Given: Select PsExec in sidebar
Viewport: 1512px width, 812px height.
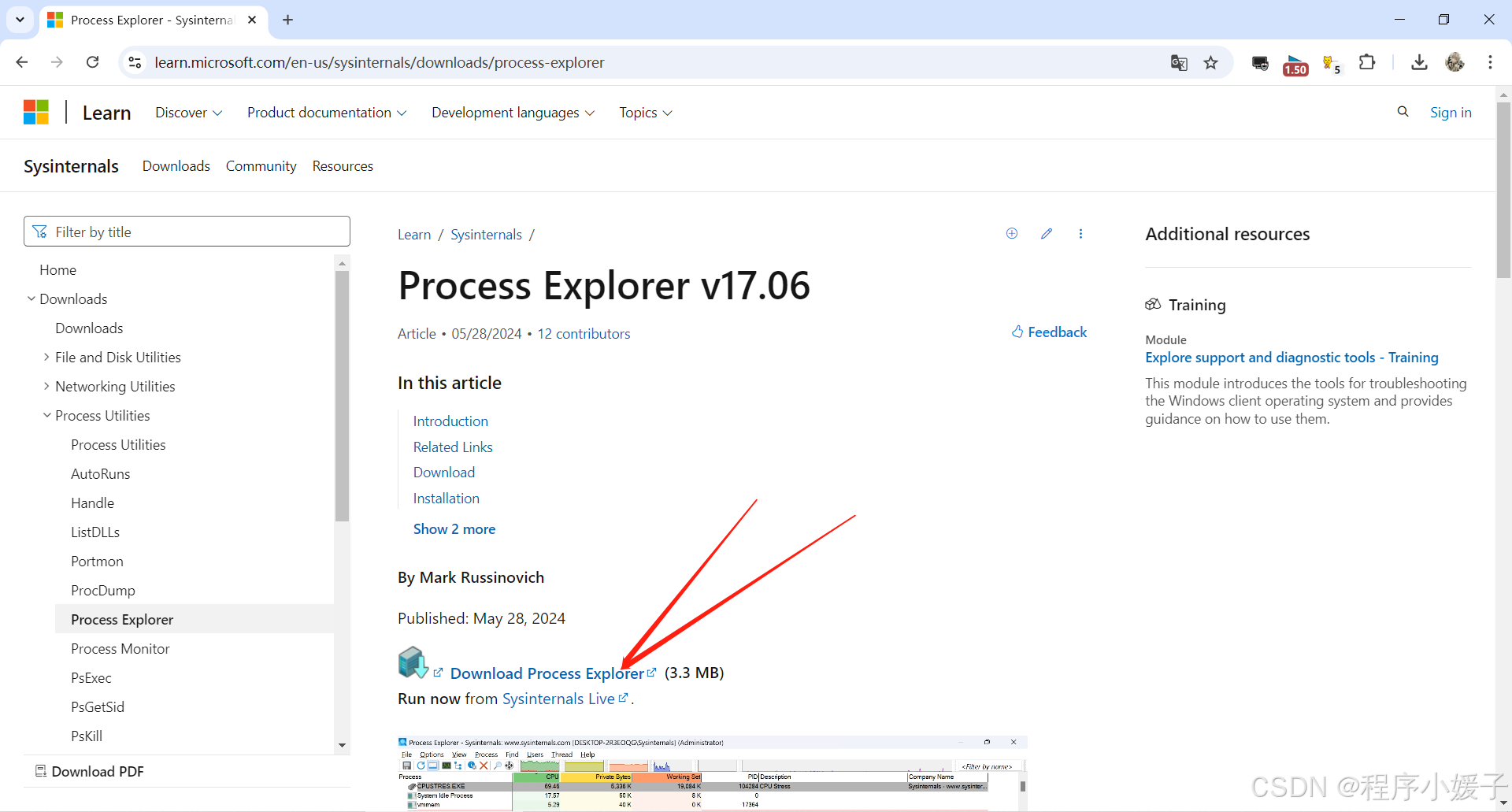Looking at the screenshot, I should click(91, 678).
